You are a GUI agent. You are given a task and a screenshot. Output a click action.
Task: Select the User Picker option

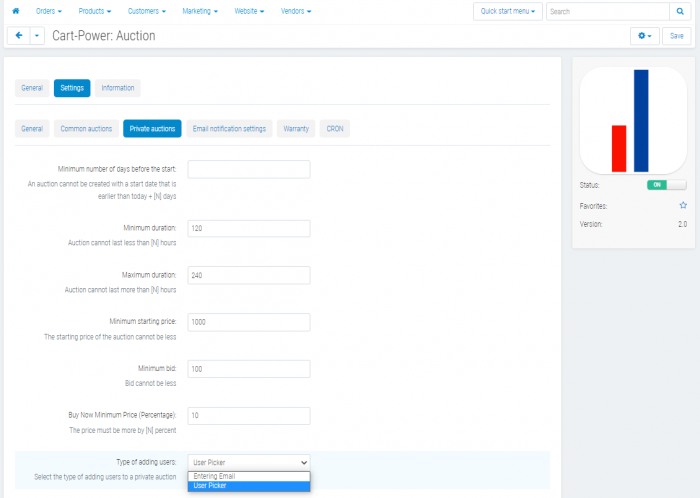[249, 486]
